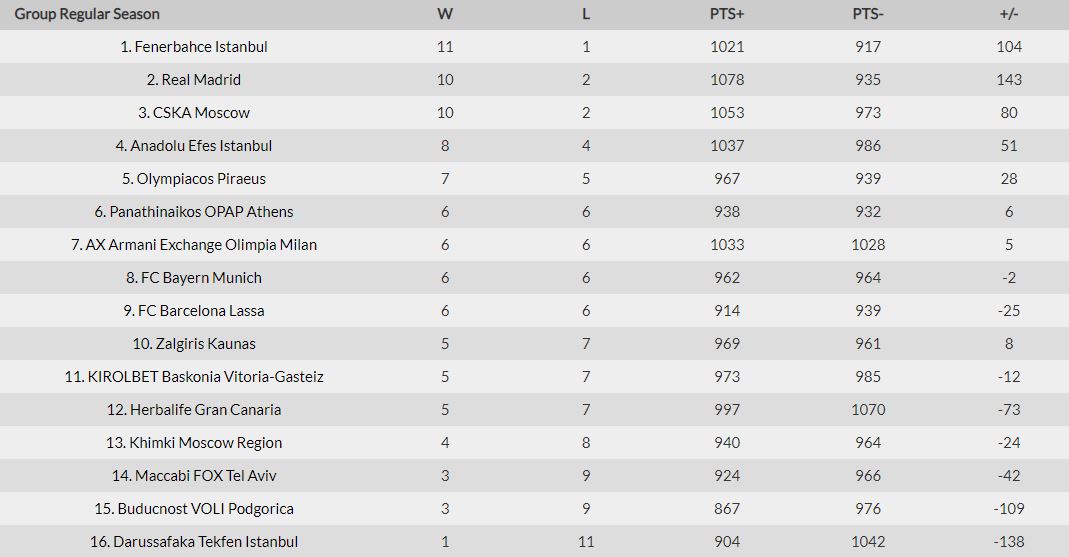This screenshot has height=557, width=1069.
Task: Open Khimki Moscow Region team
Action: 194,443
